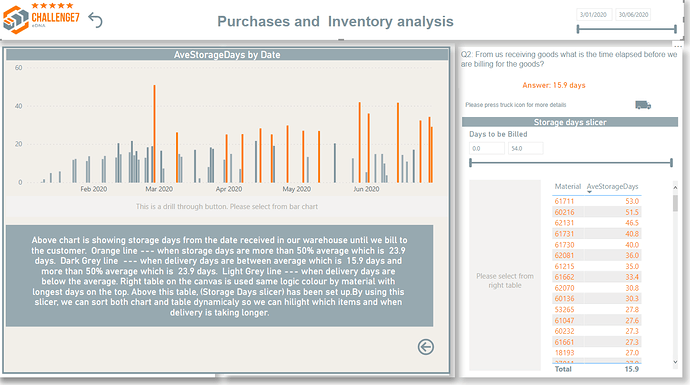Viewport: 690px width, 385px height.
Task: Click the Days to be Billed maximum field 54.0
Action: 525,149
